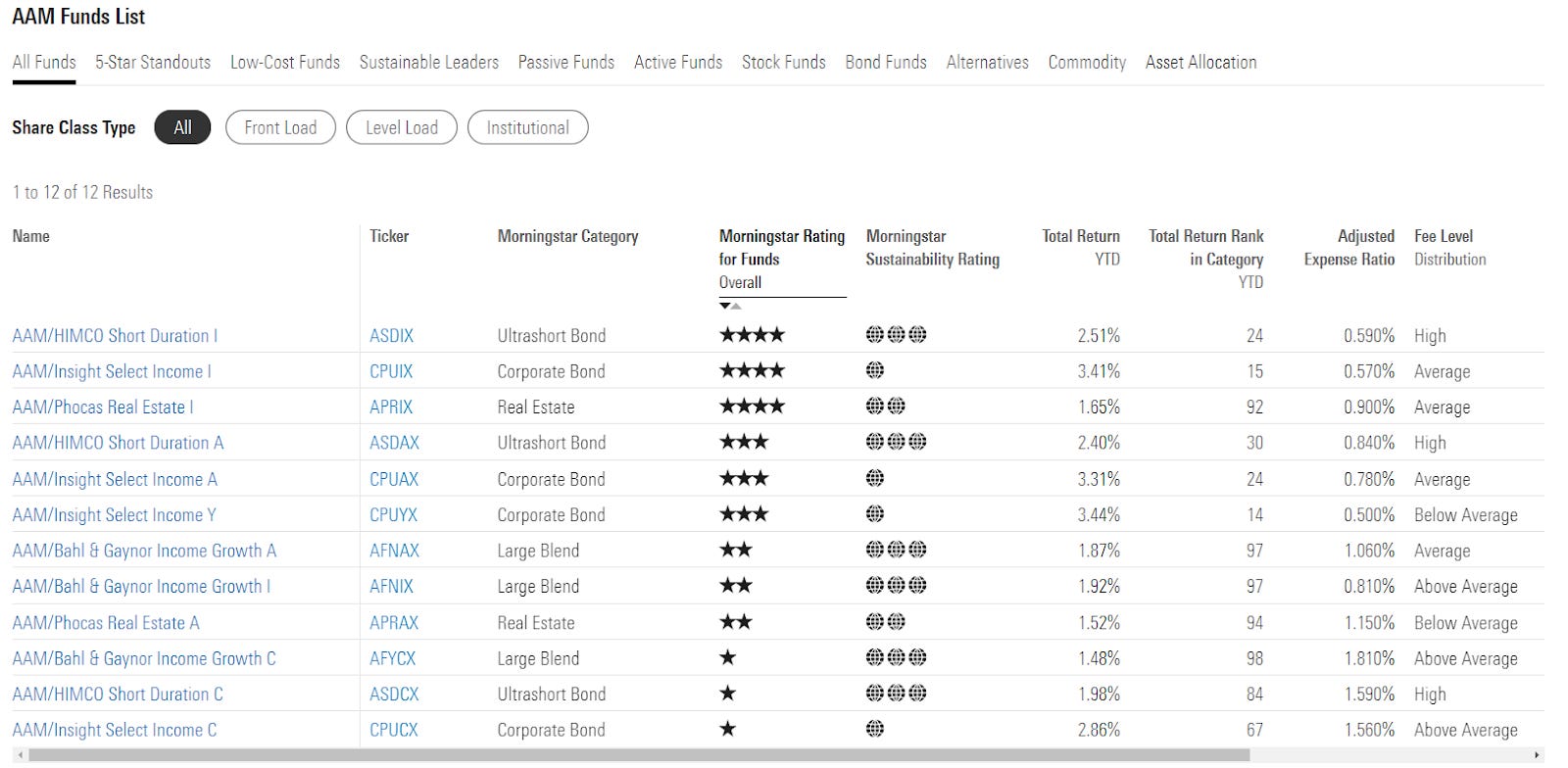Filter by Institutional share class
This screenshot has width=1568, height=768.
coord(528,127)
